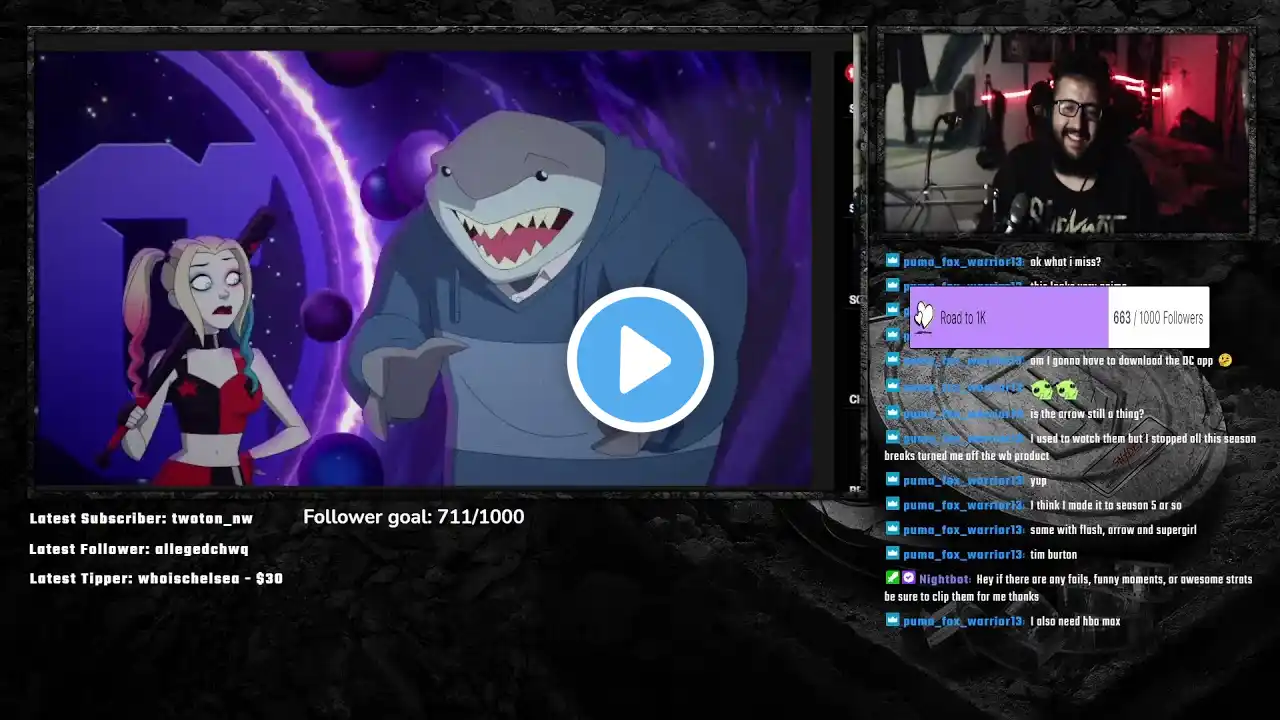Click Latest Subscriber: twoton_nw label

(x=141, y=518)
